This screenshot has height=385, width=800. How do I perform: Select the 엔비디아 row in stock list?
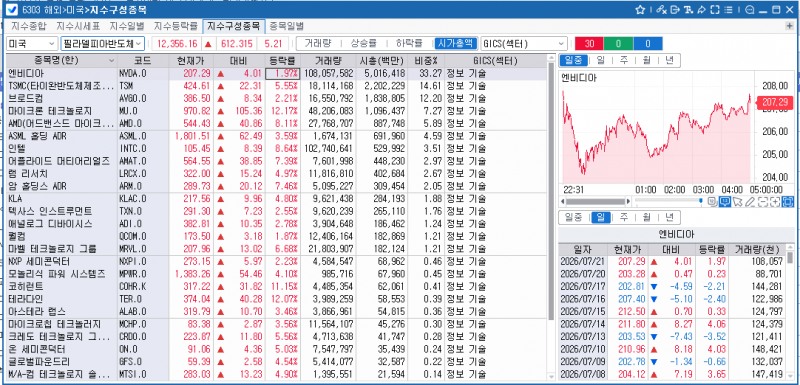tap(276, 73)
